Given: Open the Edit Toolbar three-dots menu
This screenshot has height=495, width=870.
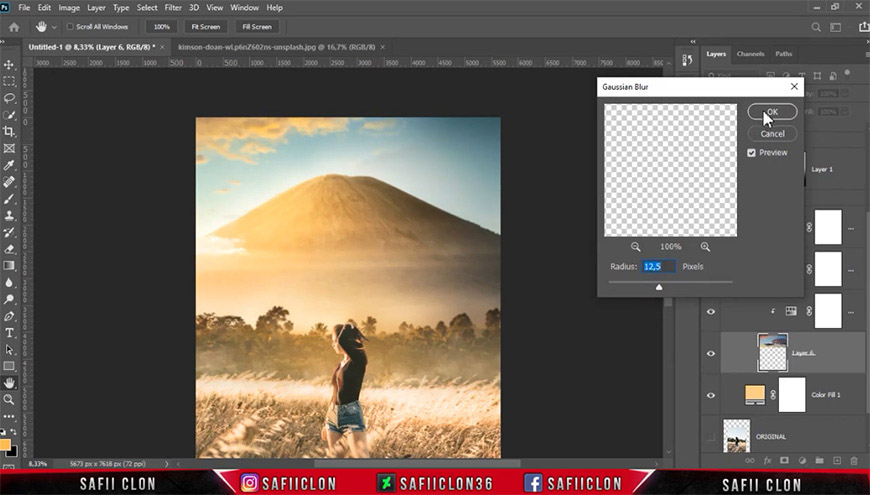Looking at the screenshot, I should tap(9, 416).
